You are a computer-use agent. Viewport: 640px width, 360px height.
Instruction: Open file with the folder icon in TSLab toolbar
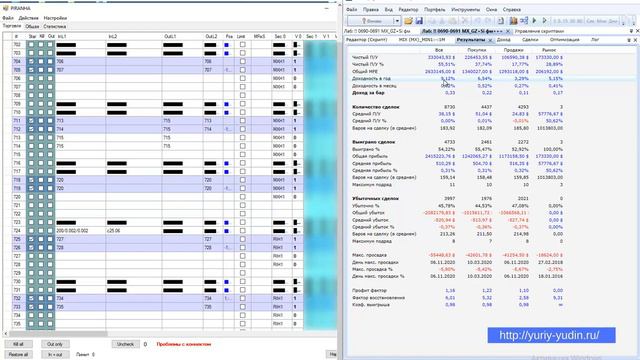(408, 21)
